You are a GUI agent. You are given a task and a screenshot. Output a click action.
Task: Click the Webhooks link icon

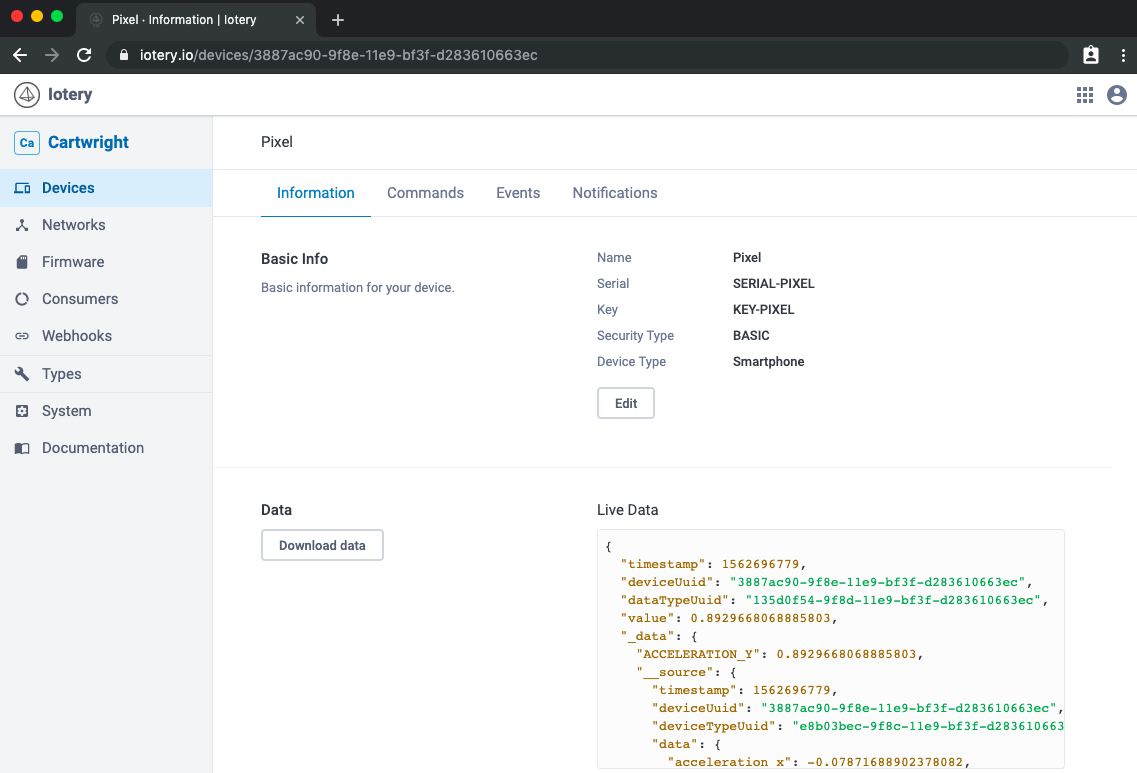(22, 336)
